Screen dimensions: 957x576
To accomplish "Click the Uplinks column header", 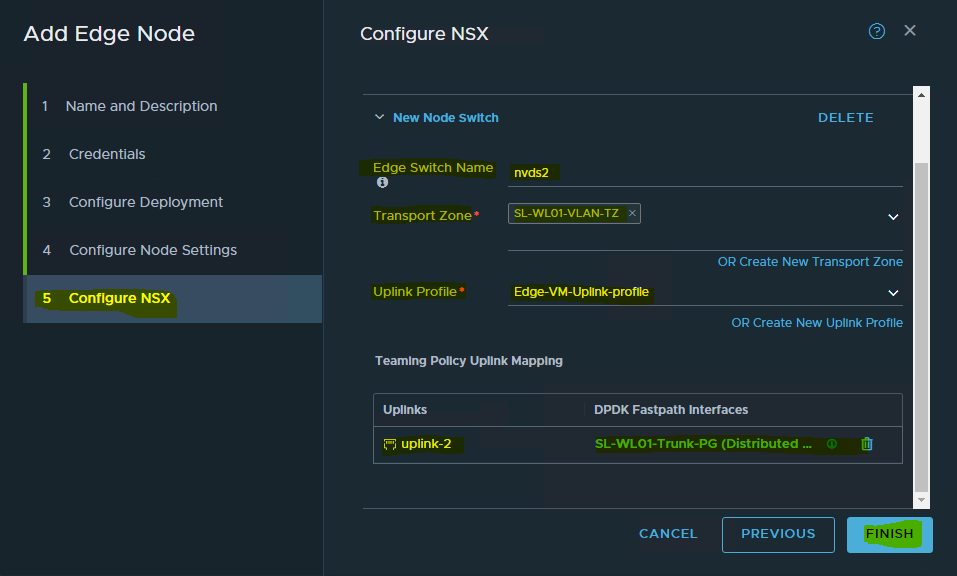I will click(x=405, y=409).
